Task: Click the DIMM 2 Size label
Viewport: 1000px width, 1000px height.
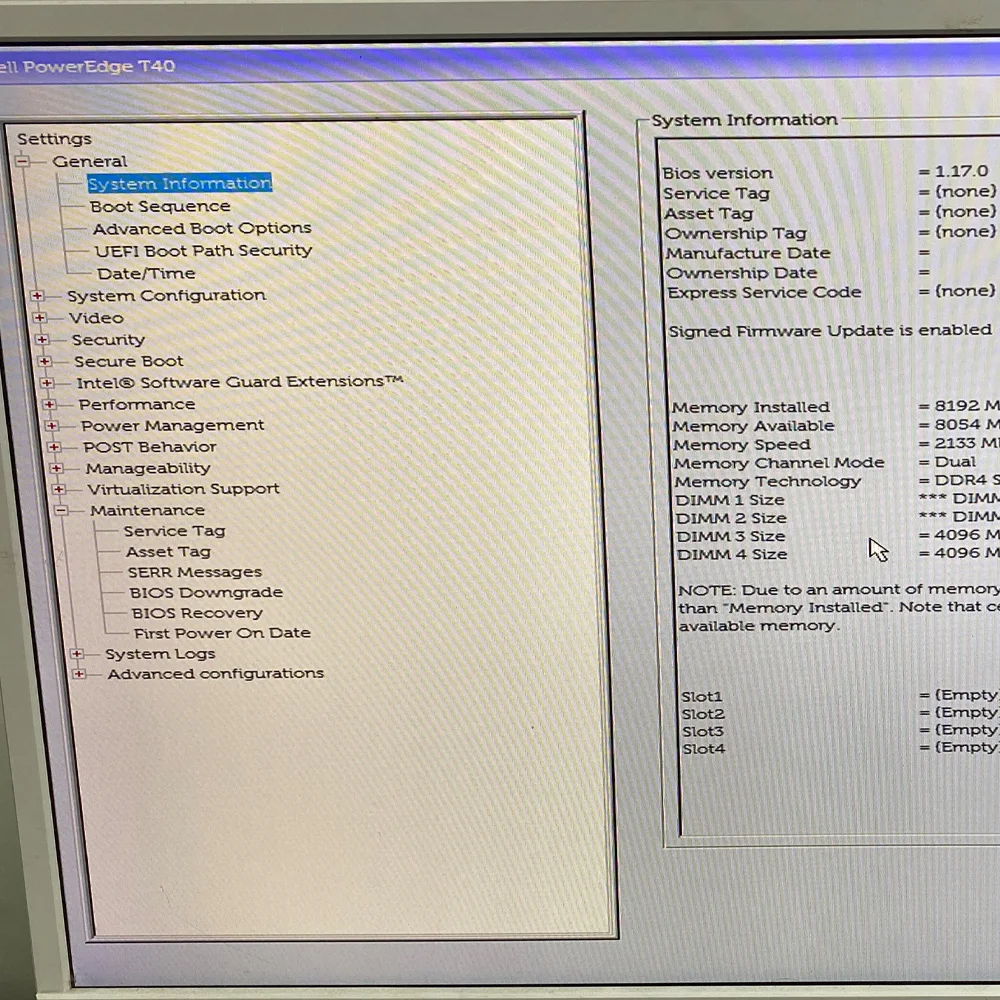Action: tap(731, 518)
